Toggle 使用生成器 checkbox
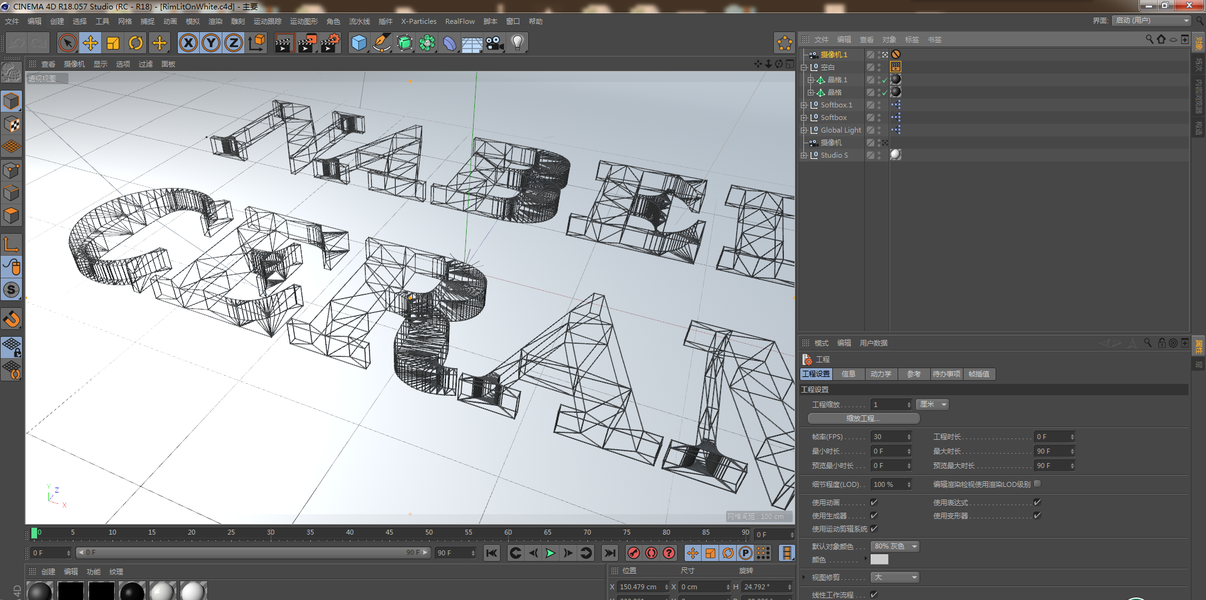 (874, 515)
